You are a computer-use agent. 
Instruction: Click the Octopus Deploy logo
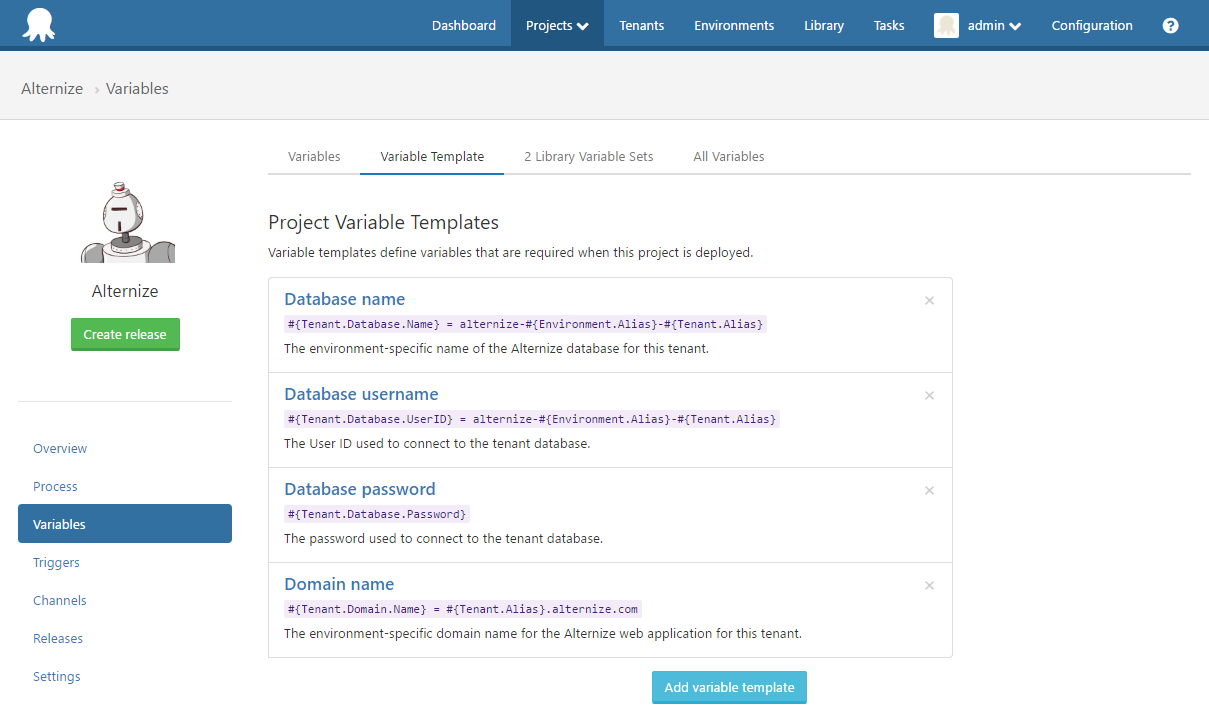click(39, 24)
